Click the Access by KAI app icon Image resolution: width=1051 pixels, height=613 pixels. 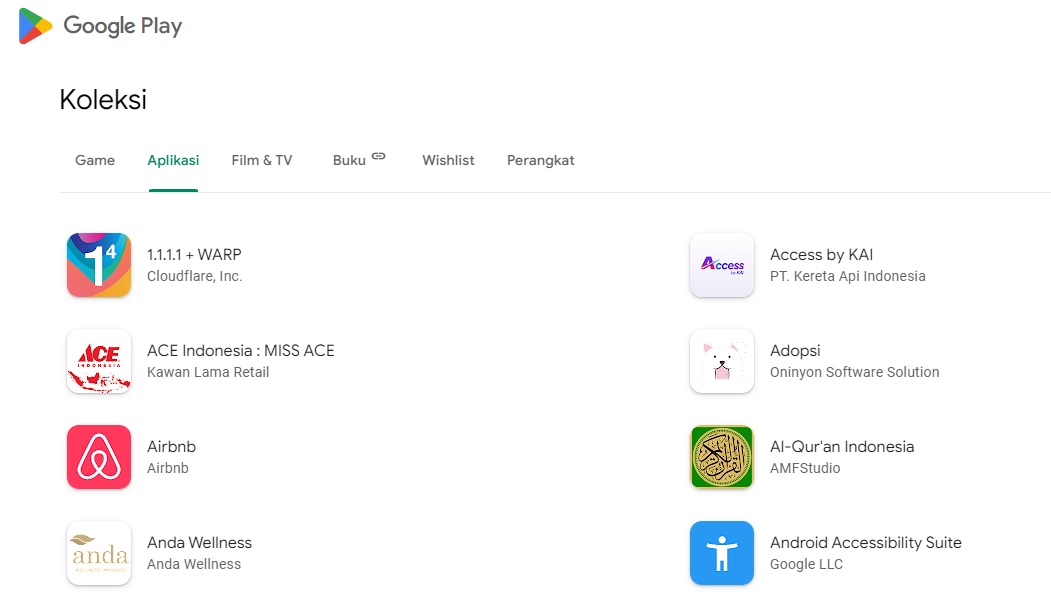pos(722,265)
